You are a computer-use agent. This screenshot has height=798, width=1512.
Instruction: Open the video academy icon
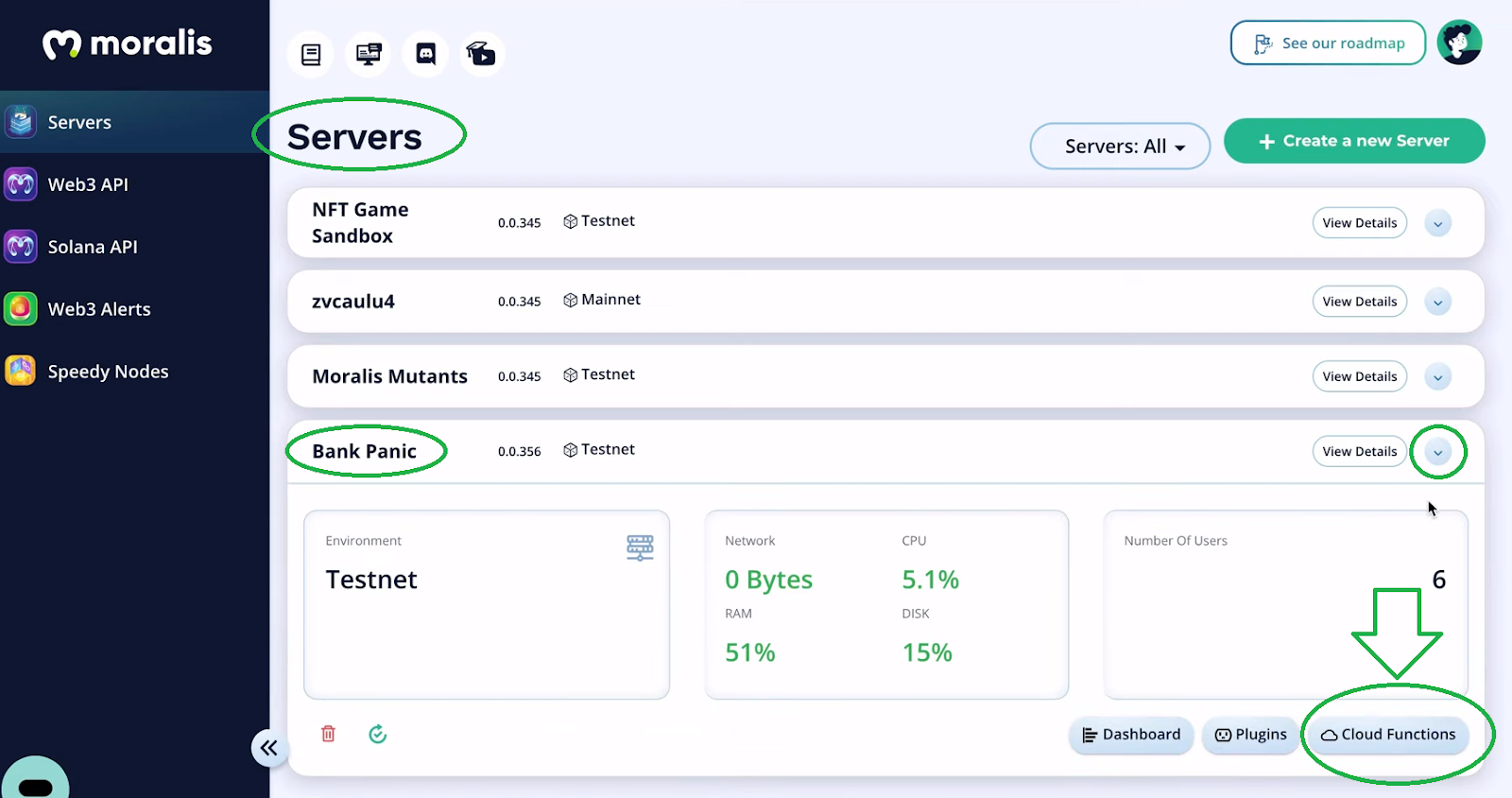coord(482,54)
